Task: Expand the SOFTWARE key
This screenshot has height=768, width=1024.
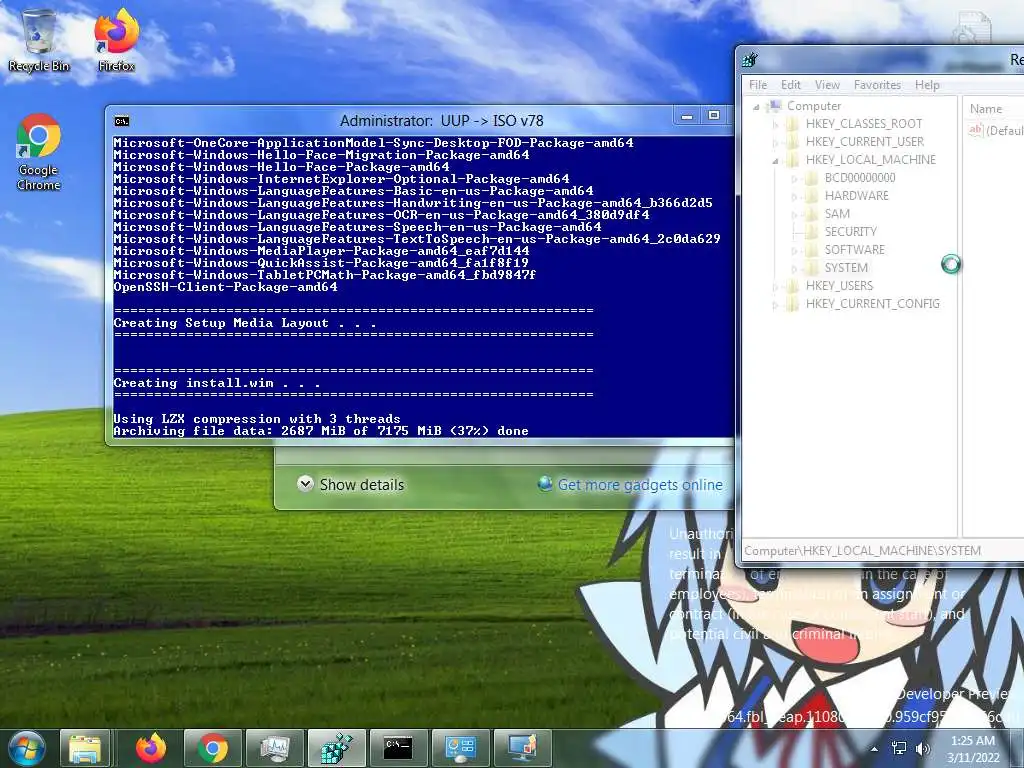Action: 794,249
